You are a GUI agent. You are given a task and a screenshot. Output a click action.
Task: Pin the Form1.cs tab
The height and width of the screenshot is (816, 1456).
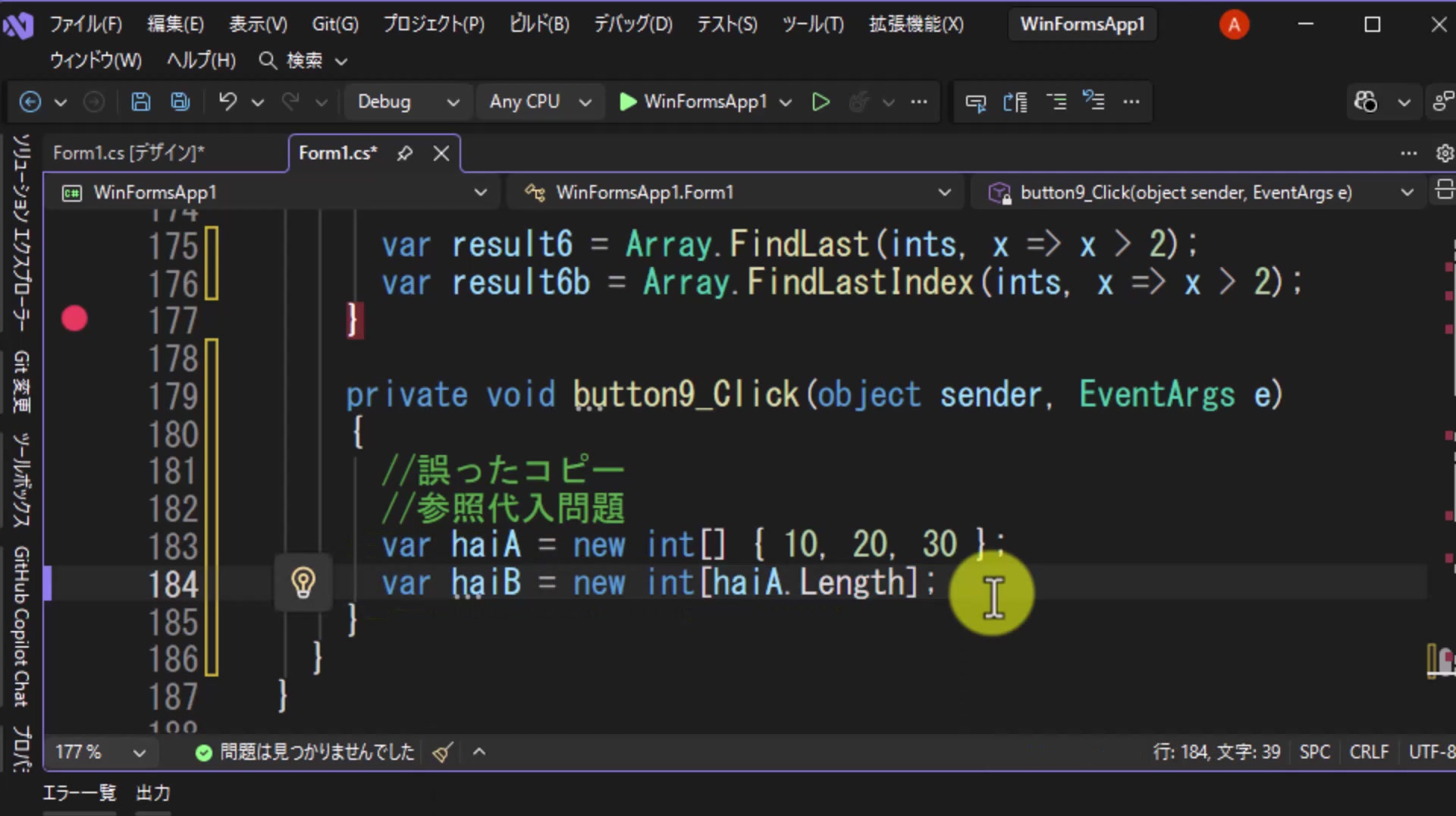[x=405, y=153]
